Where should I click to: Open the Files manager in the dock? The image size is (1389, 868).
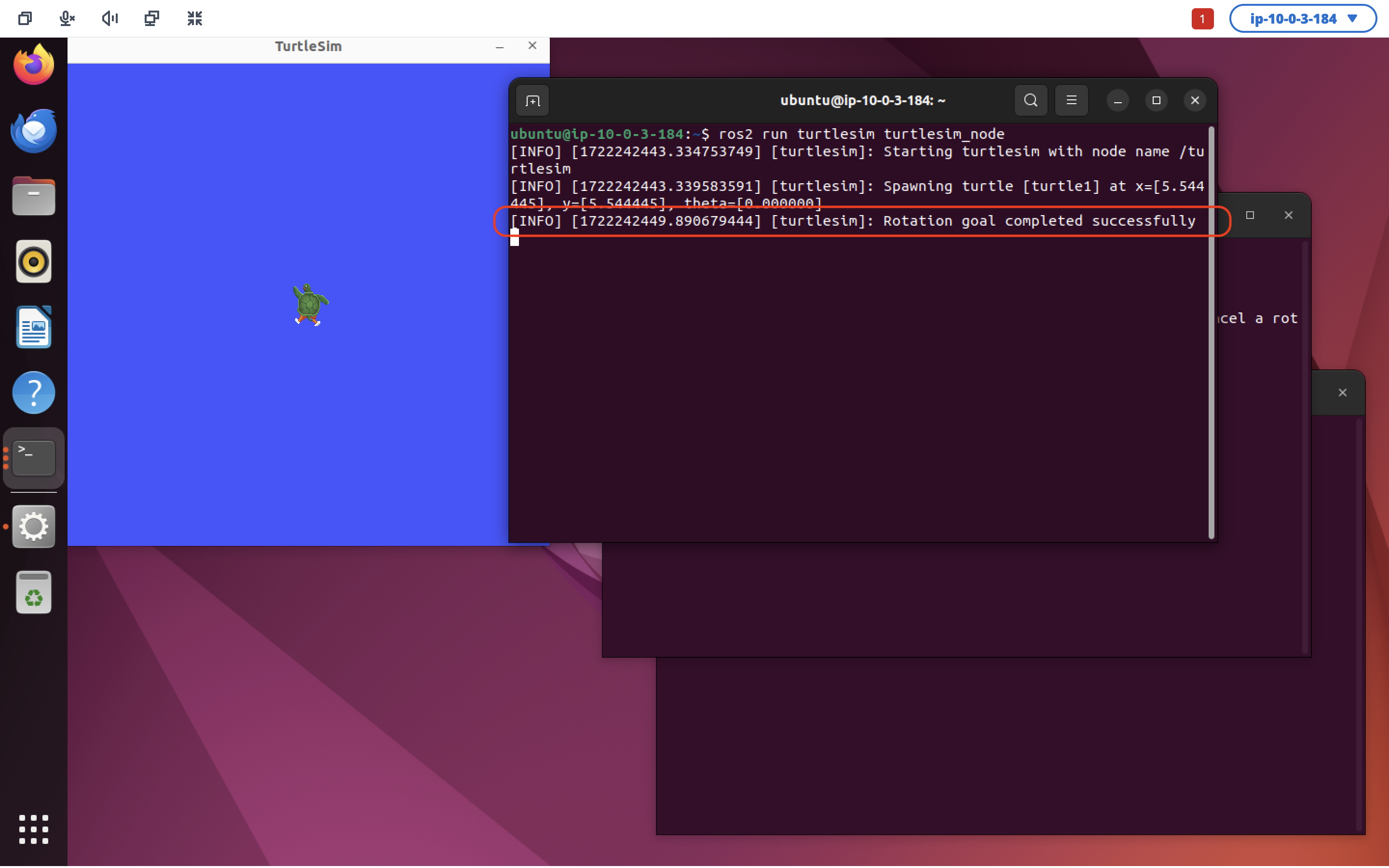pos(33,196)
